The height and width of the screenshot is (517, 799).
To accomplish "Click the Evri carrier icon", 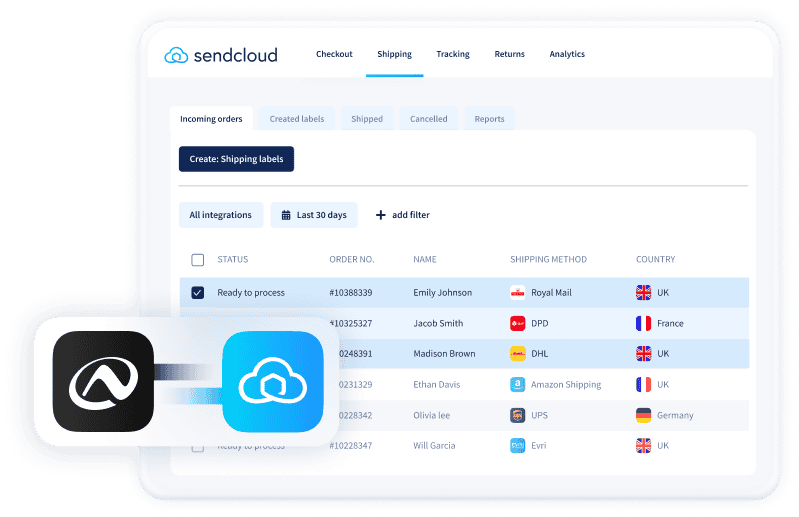I will click(517, 446).
